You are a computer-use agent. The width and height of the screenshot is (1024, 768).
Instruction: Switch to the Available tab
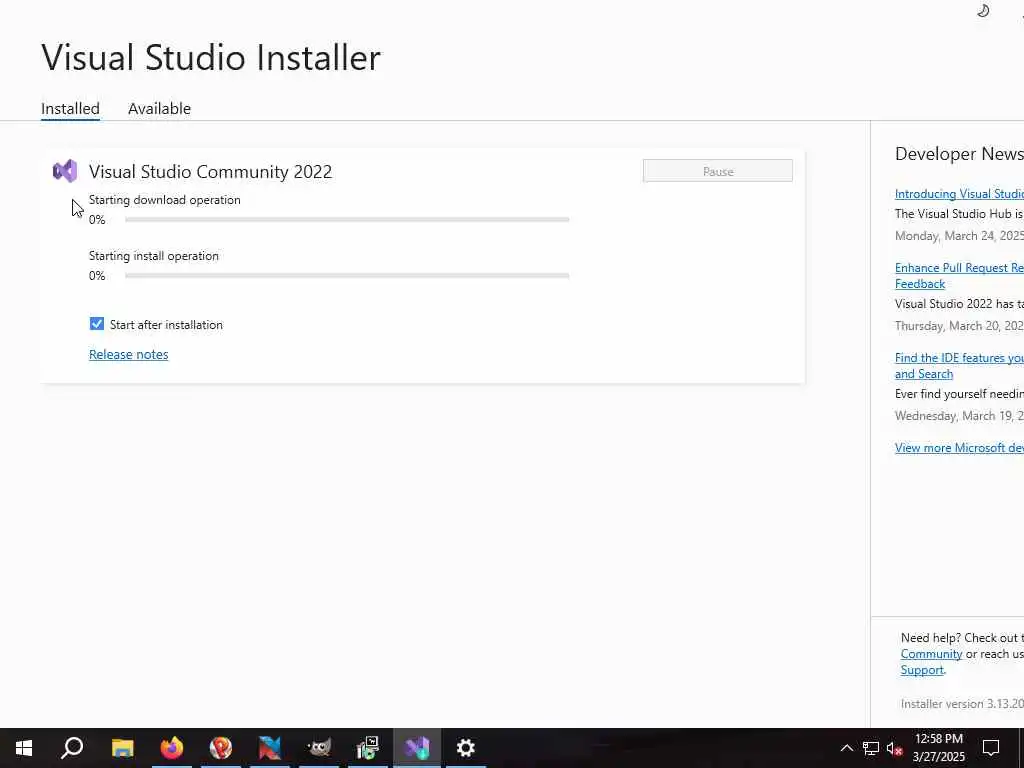159,108
